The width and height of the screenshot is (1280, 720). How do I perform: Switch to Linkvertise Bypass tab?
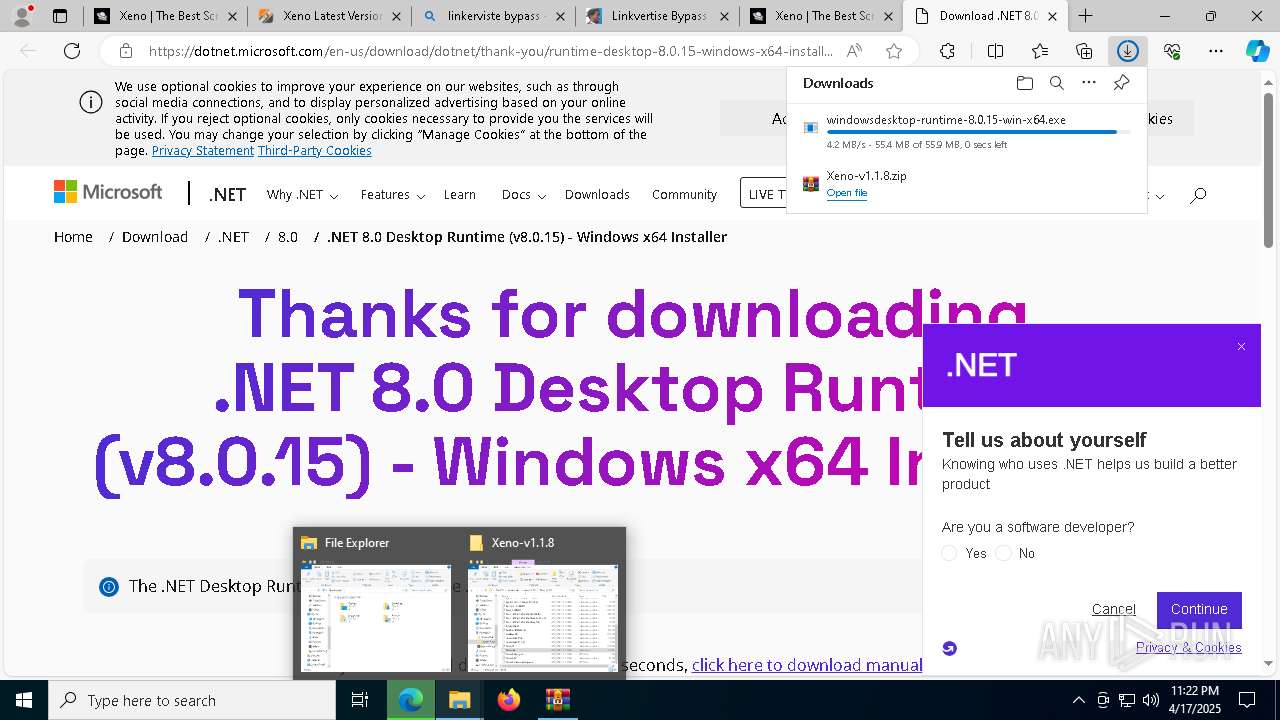click(657, 16)
